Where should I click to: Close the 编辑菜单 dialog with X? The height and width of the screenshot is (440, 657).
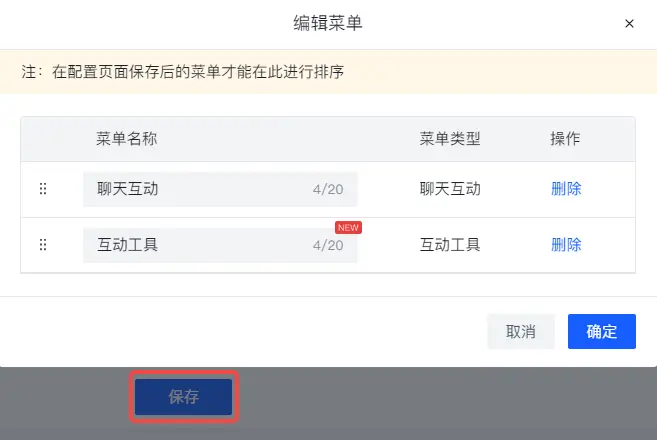click(x=629, y=23)
